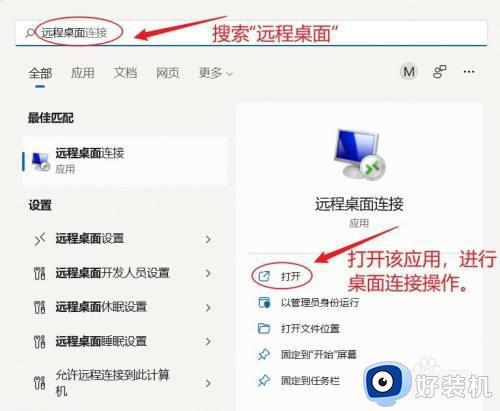The height and width of the screenshot is (411, 500).
Task: Click the tools icon beside 远程桌面开发人员设置
Action: (39, 273)
